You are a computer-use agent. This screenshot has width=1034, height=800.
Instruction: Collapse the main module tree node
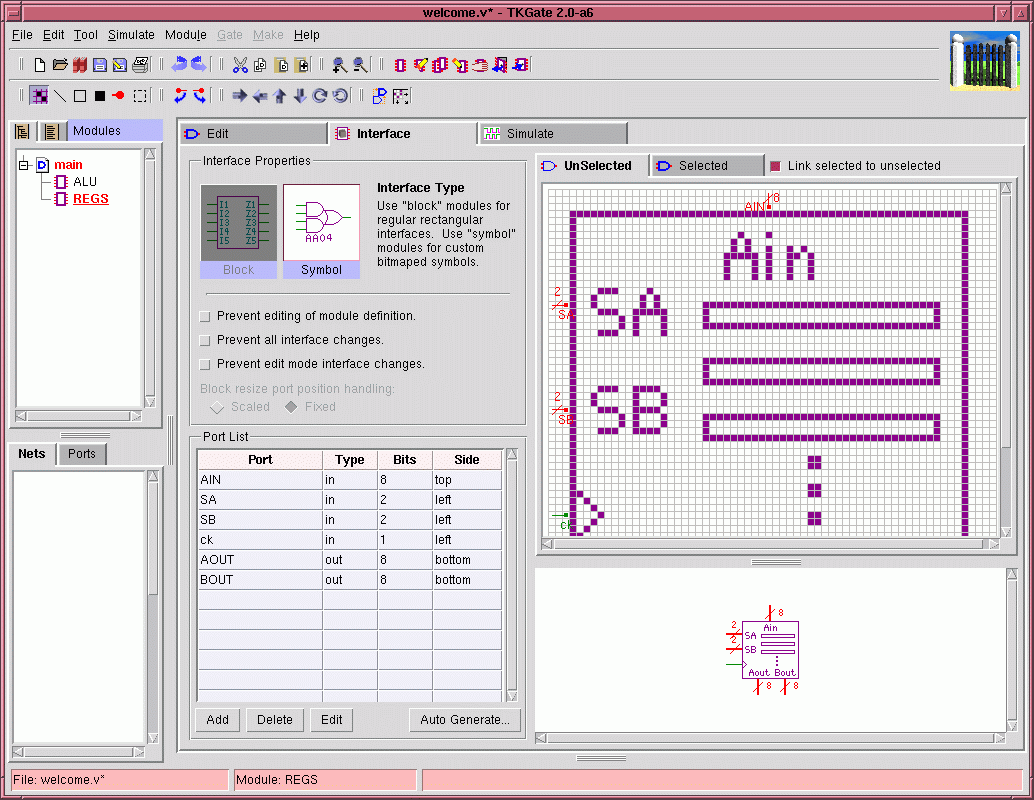coord(24,164)
